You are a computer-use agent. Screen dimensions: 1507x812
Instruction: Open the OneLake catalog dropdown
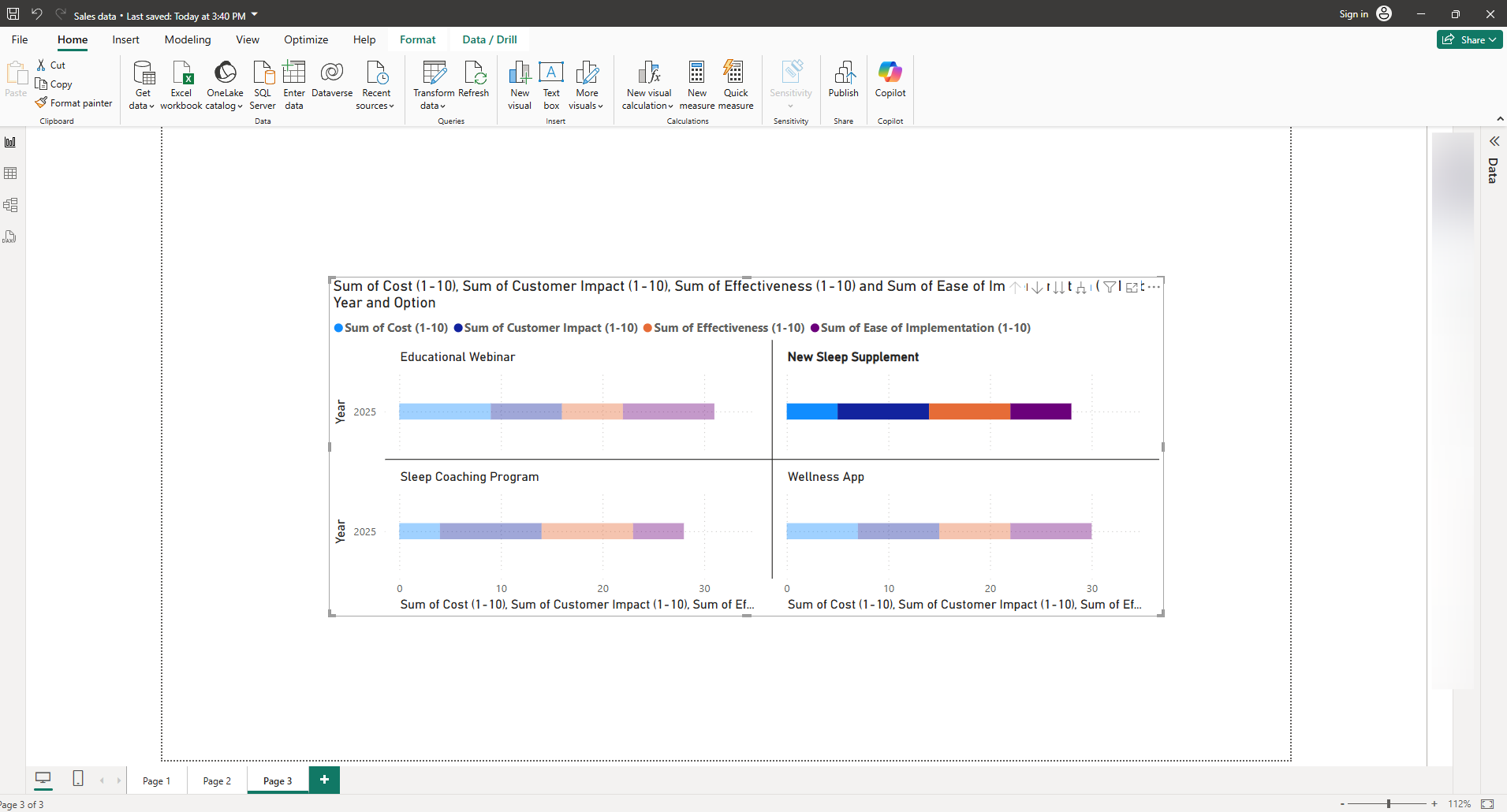225,86
